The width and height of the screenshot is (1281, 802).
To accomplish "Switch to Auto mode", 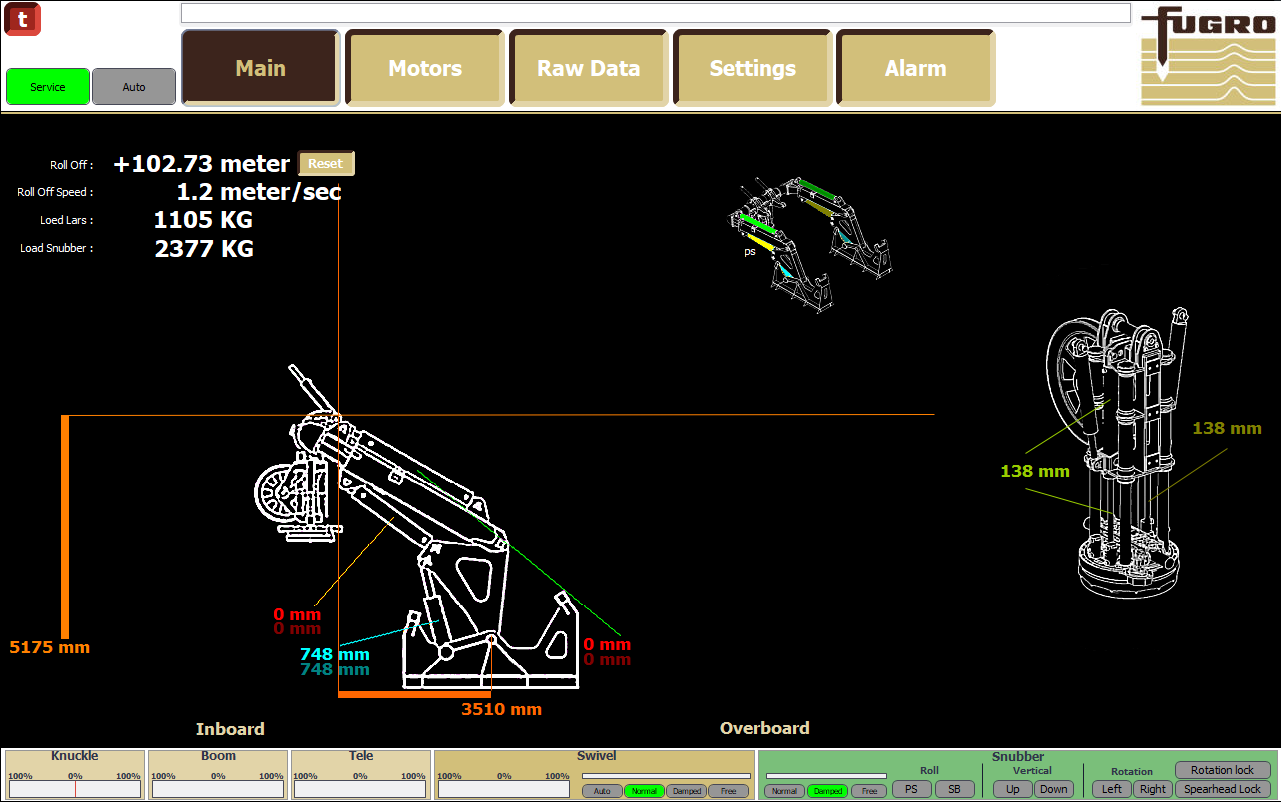I will coord(134,87).
